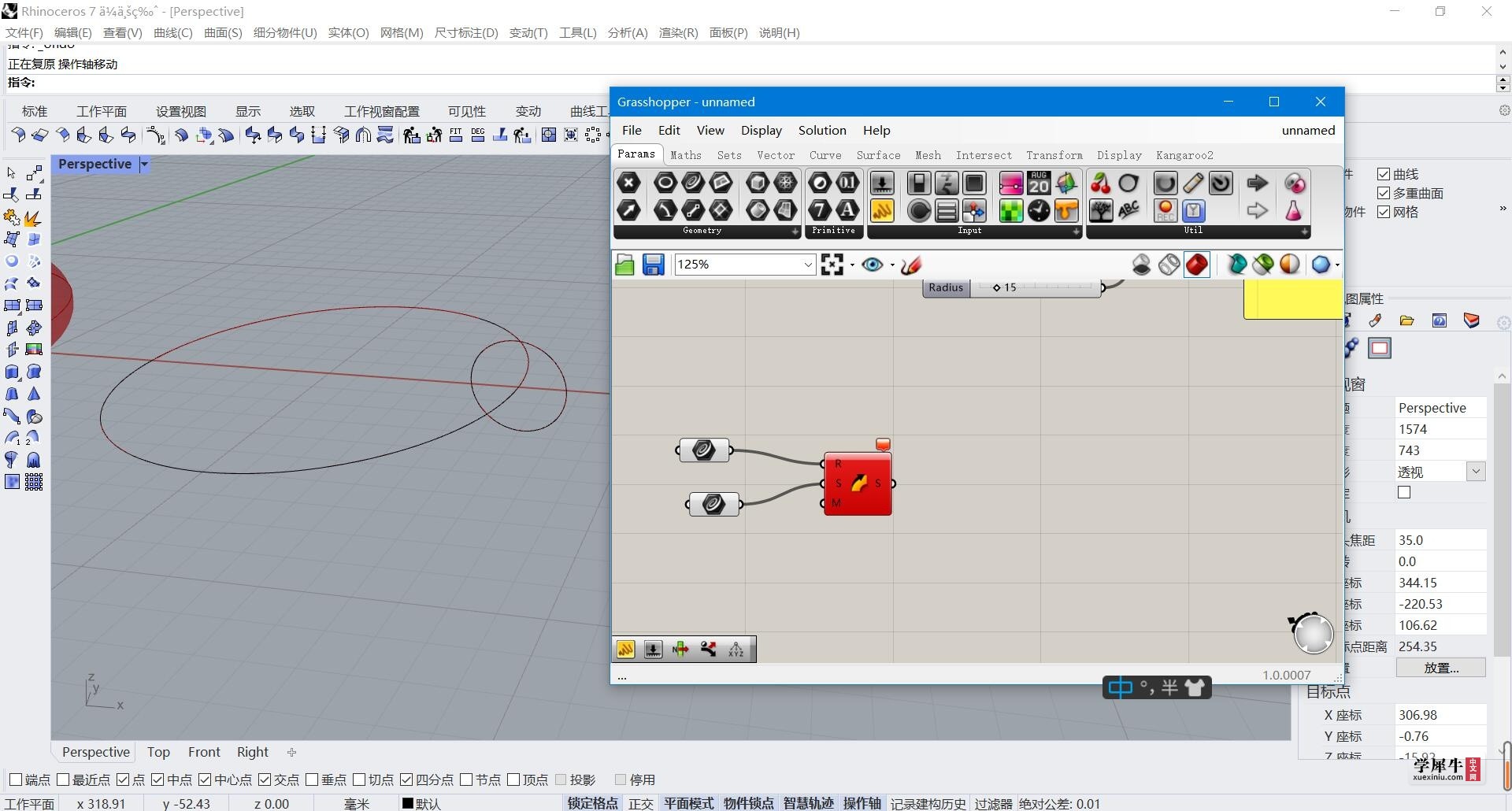The height and width of the screenshot is (811, 1512).
Task: Select the Curve parameter icon in Geometry
Action: [693, 183]
